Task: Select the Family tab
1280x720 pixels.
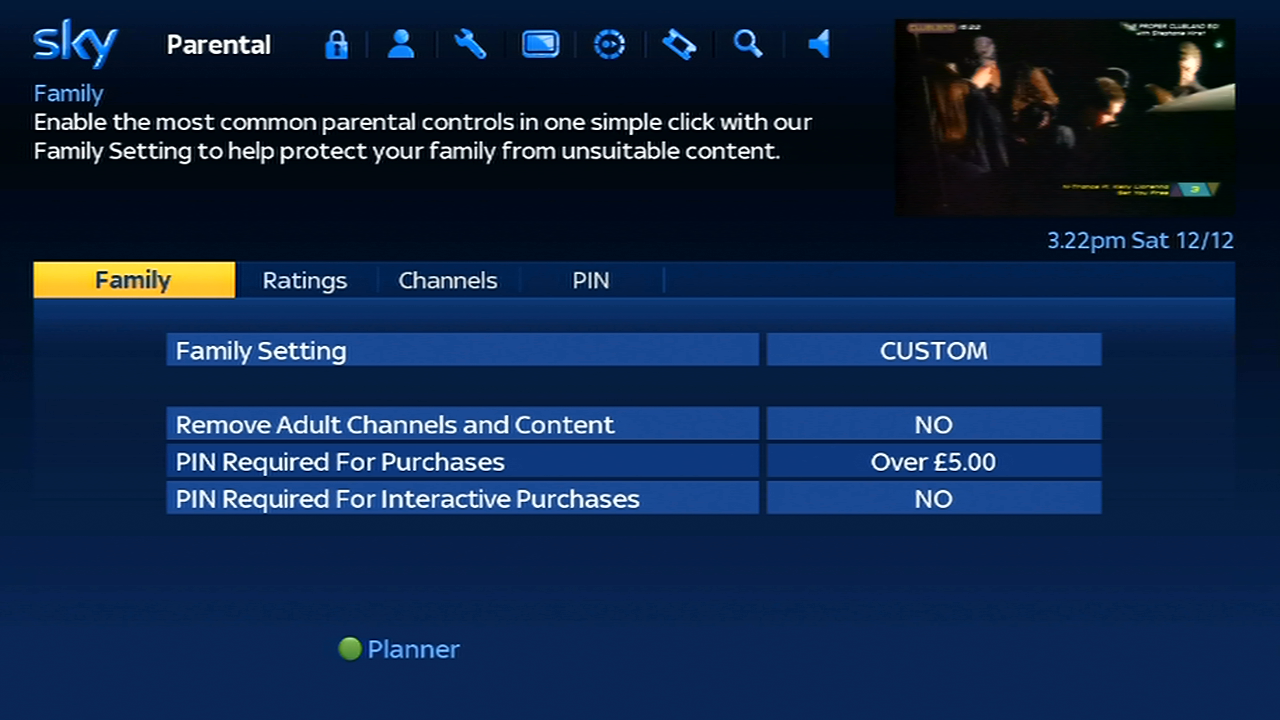Action: pos(134,281)
